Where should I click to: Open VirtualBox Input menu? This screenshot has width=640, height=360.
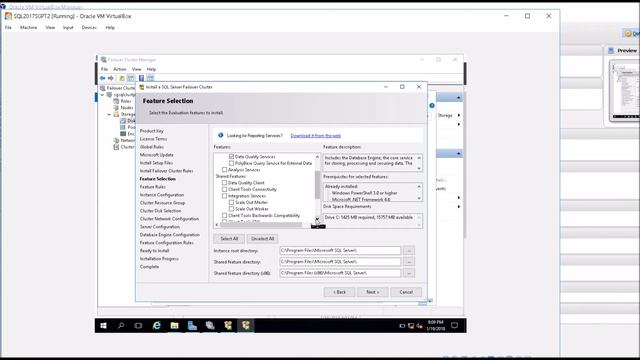[x=68, y=27]
